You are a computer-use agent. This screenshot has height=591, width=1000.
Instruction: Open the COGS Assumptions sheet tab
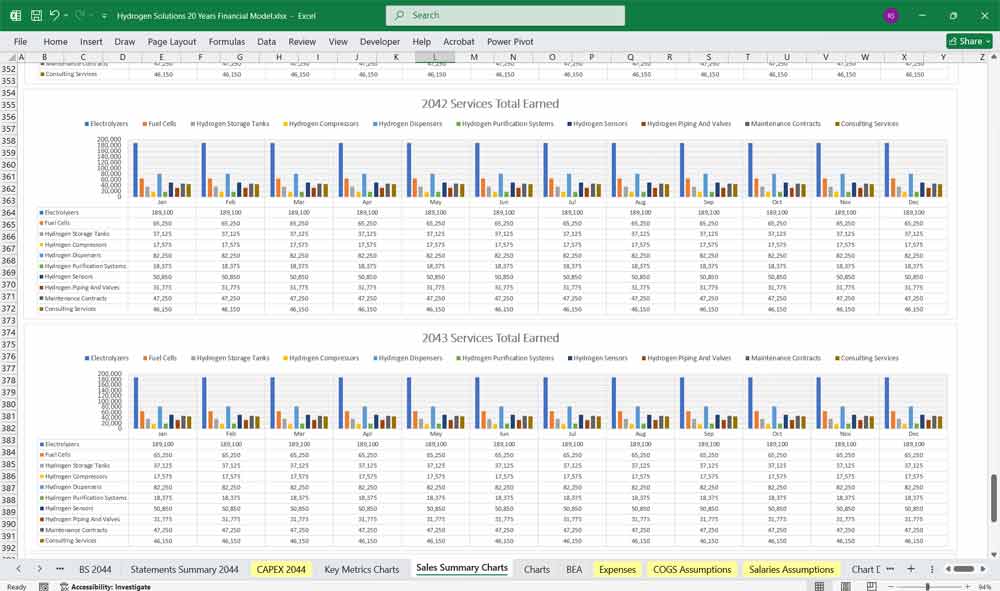coord(692,569)
